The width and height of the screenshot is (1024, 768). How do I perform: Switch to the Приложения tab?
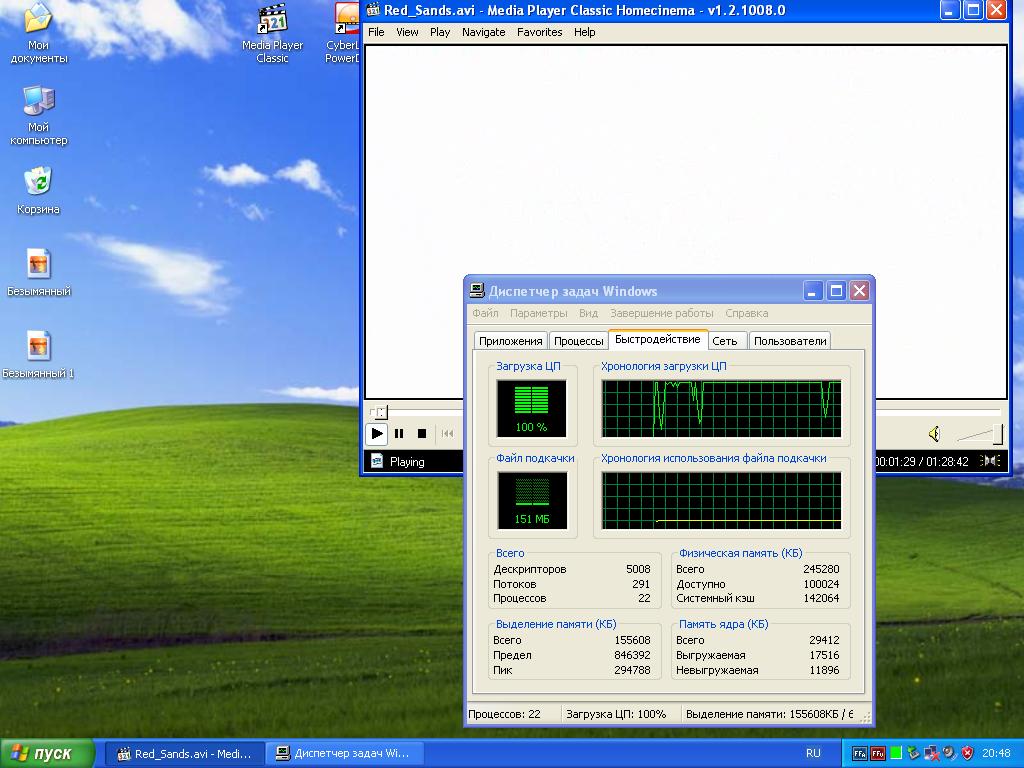pyautogui.click(x=511, y=341)
